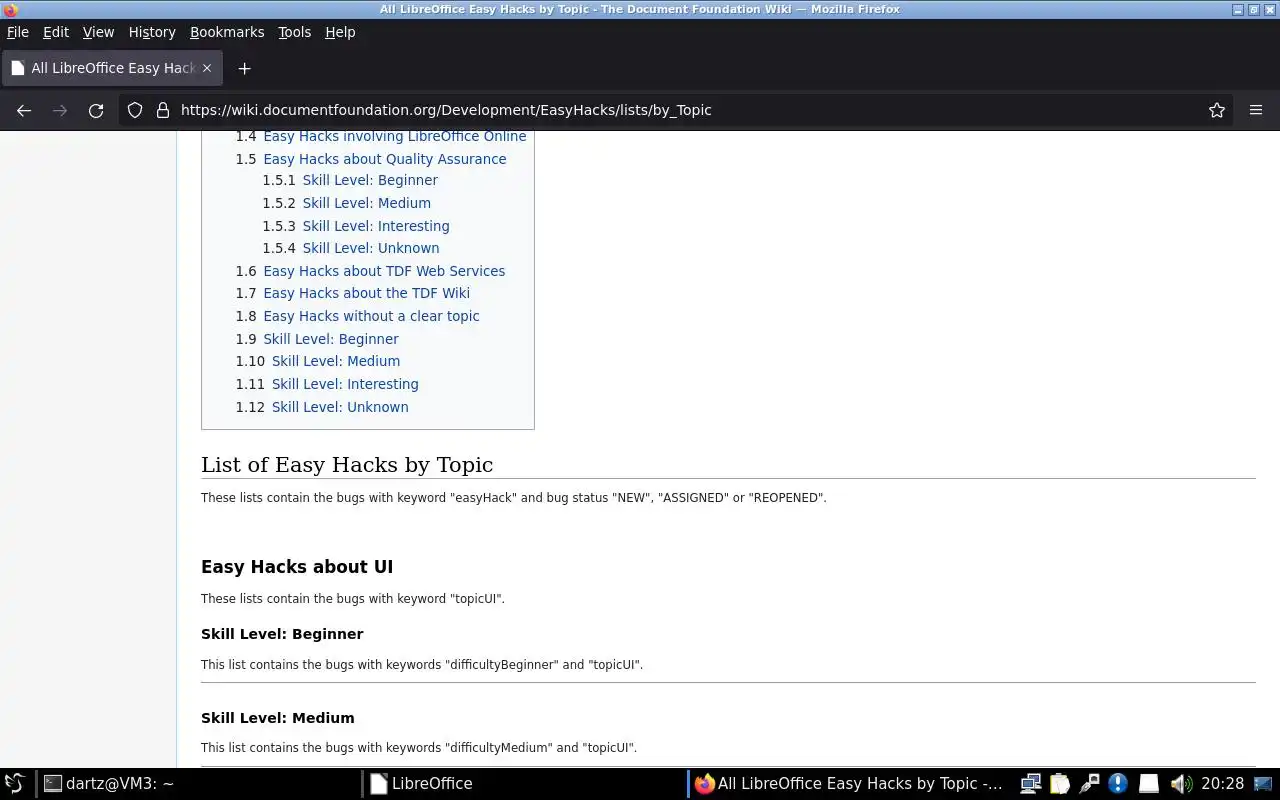Click the 20:28 clock in the taskbar

pyautogui.click(x=1222, y=783)
